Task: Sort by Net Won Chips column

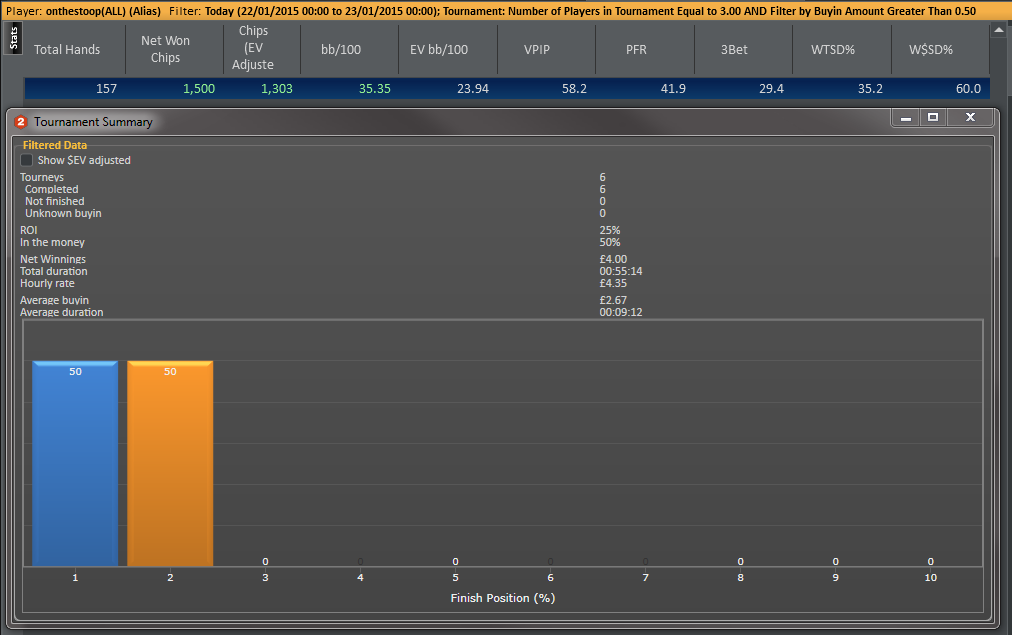Action: [x=165, y=49]
